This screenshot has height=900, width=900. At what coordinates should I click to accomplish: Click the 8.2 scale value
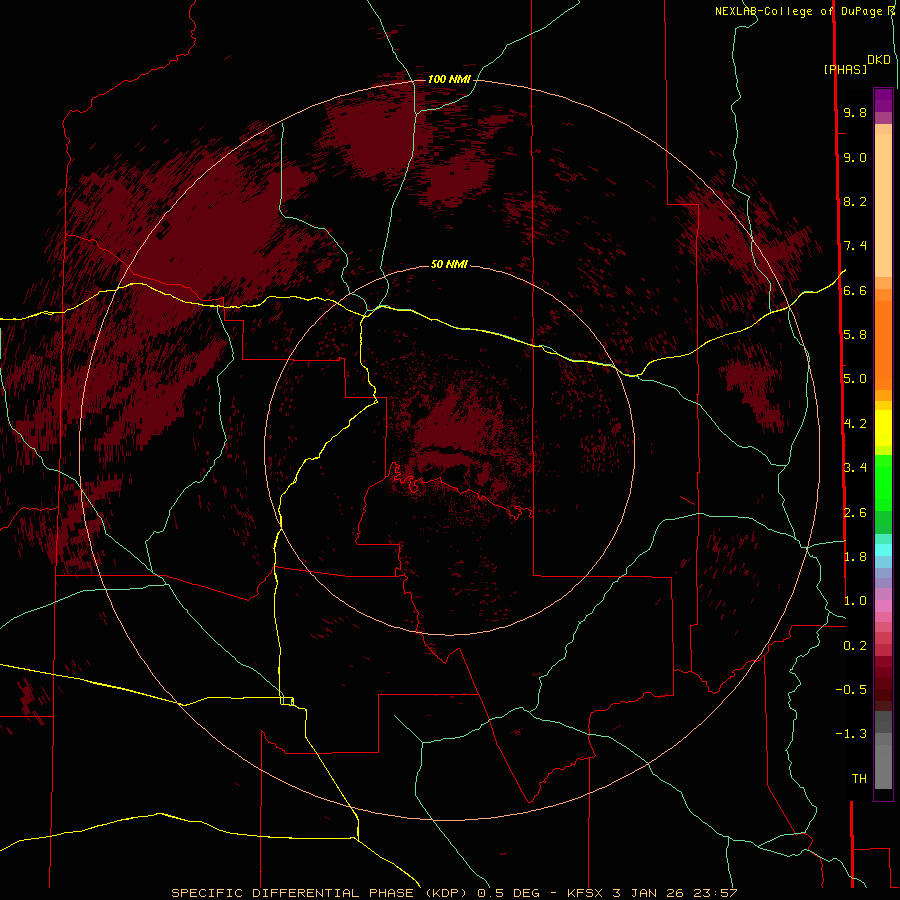click(855, 201)
